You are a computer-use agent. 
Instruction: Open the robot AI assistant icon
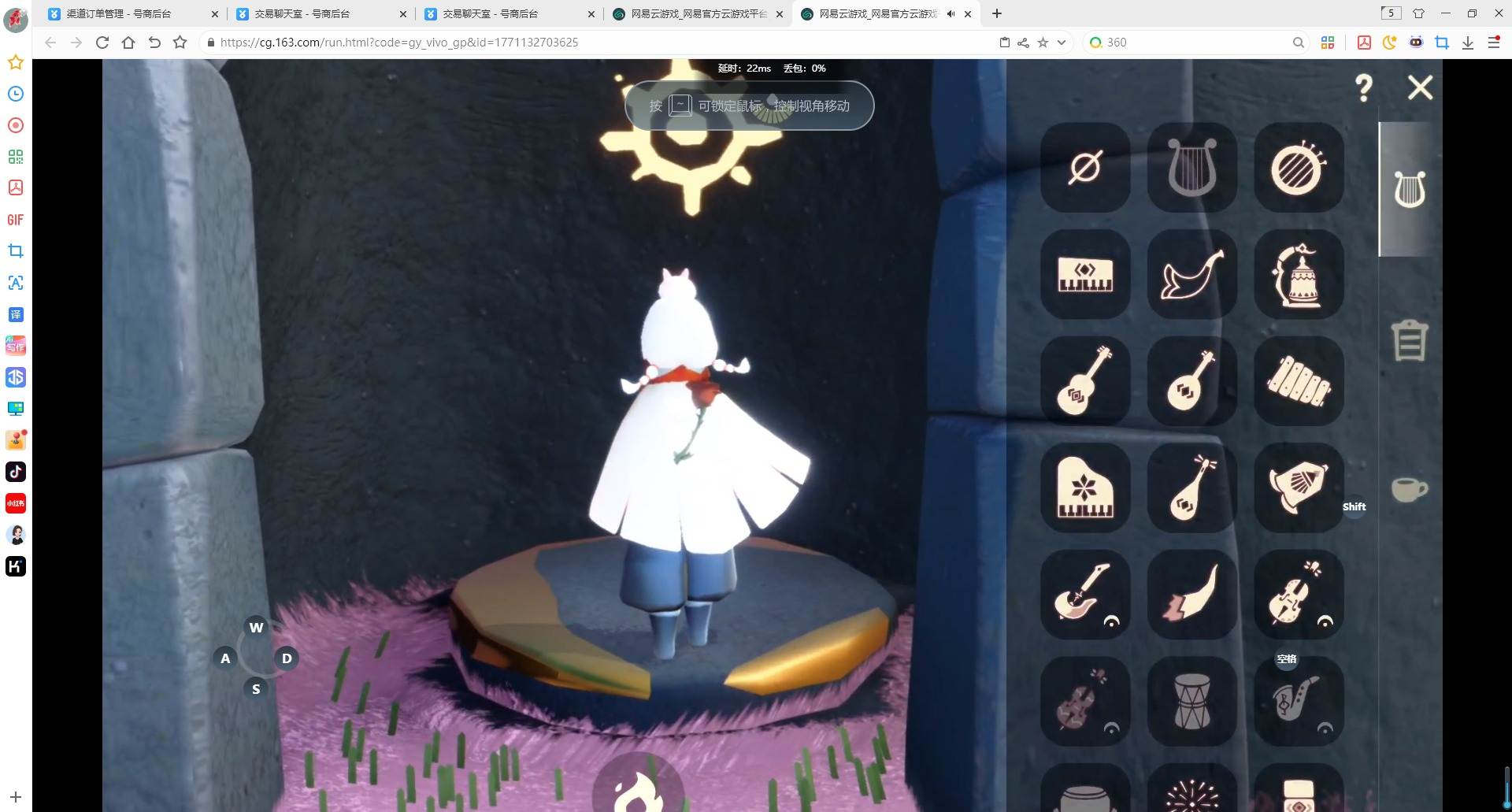coord(1416,43)
